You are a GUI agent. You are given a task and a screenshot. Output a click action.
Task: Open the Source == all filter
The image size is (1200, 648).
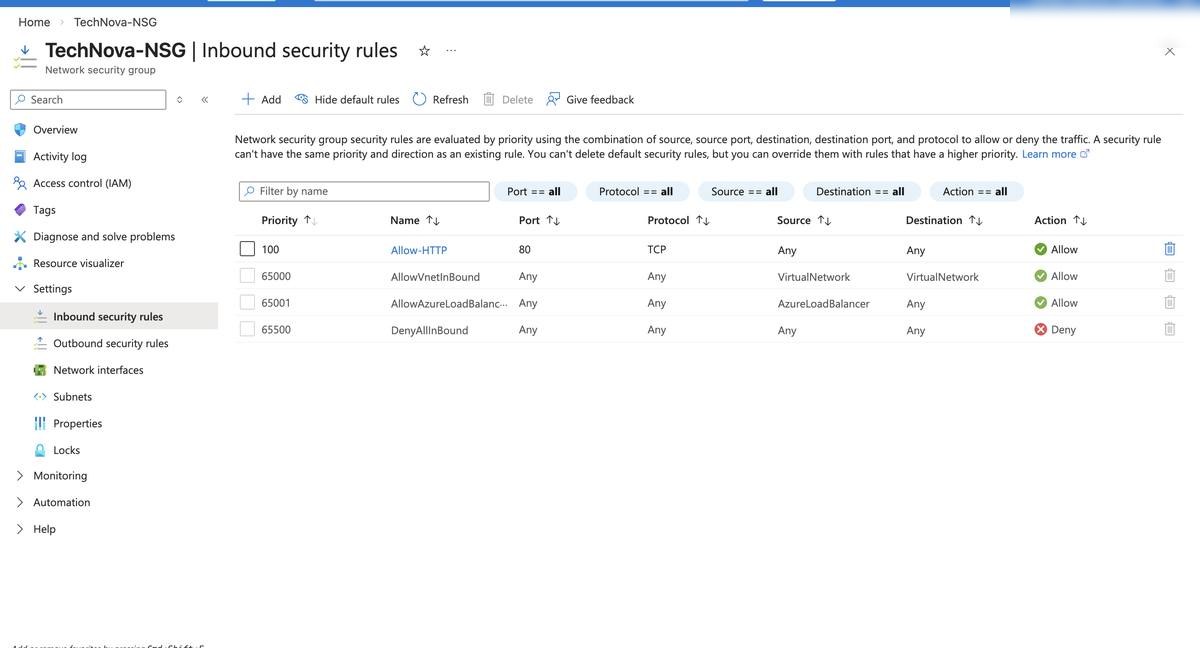(x=745, y=191)
